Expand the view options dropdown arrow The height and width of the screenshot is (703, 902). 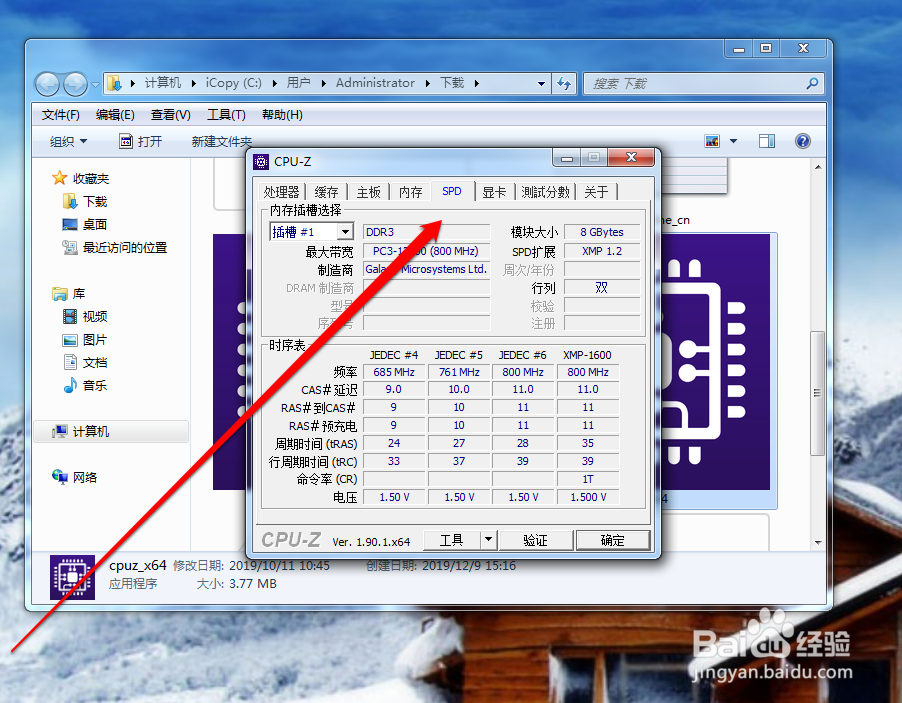[x=733, y=141]
